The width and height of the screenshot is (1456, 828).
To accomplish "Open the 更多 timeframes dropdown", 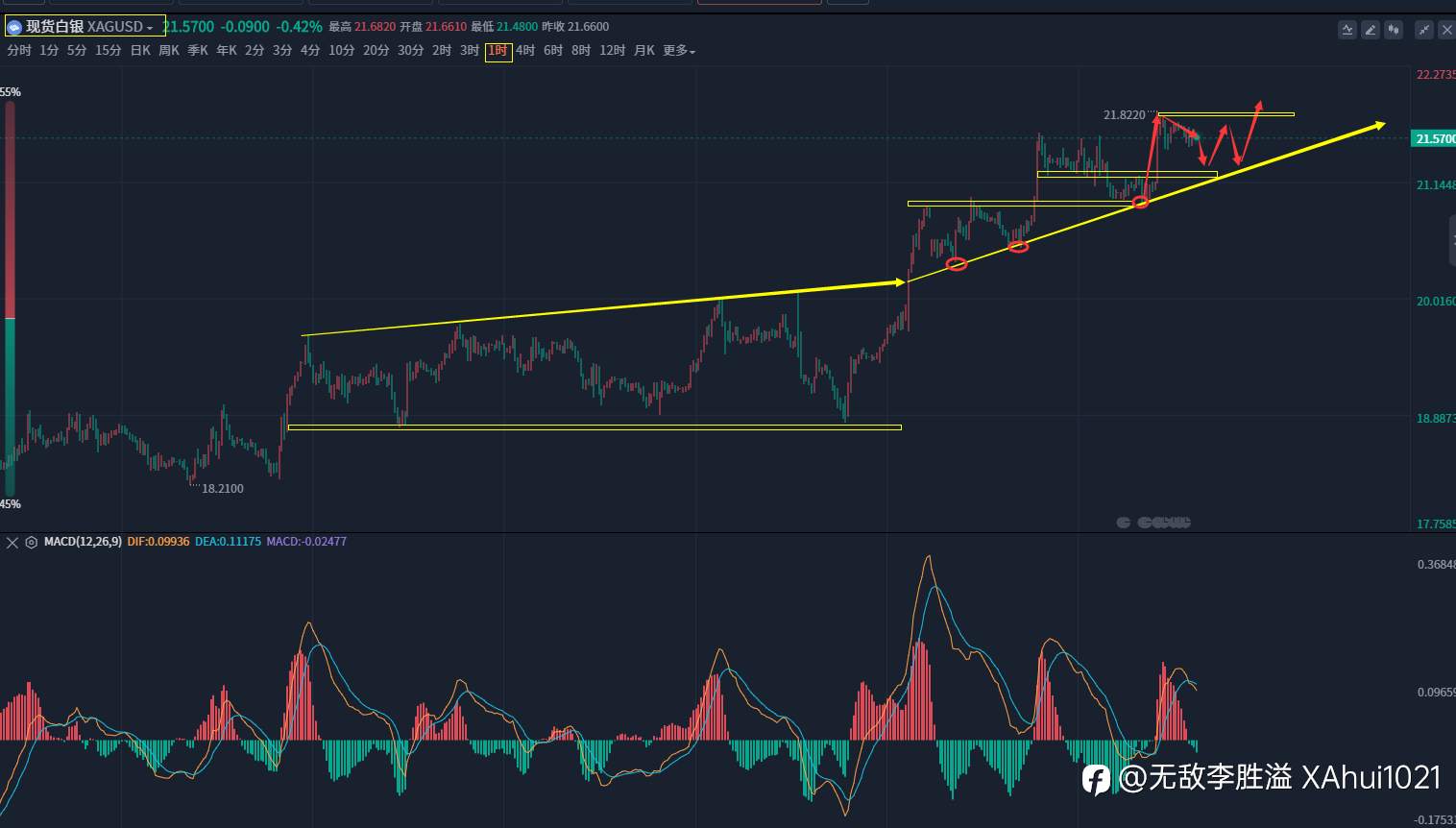I will click(678, 51).
